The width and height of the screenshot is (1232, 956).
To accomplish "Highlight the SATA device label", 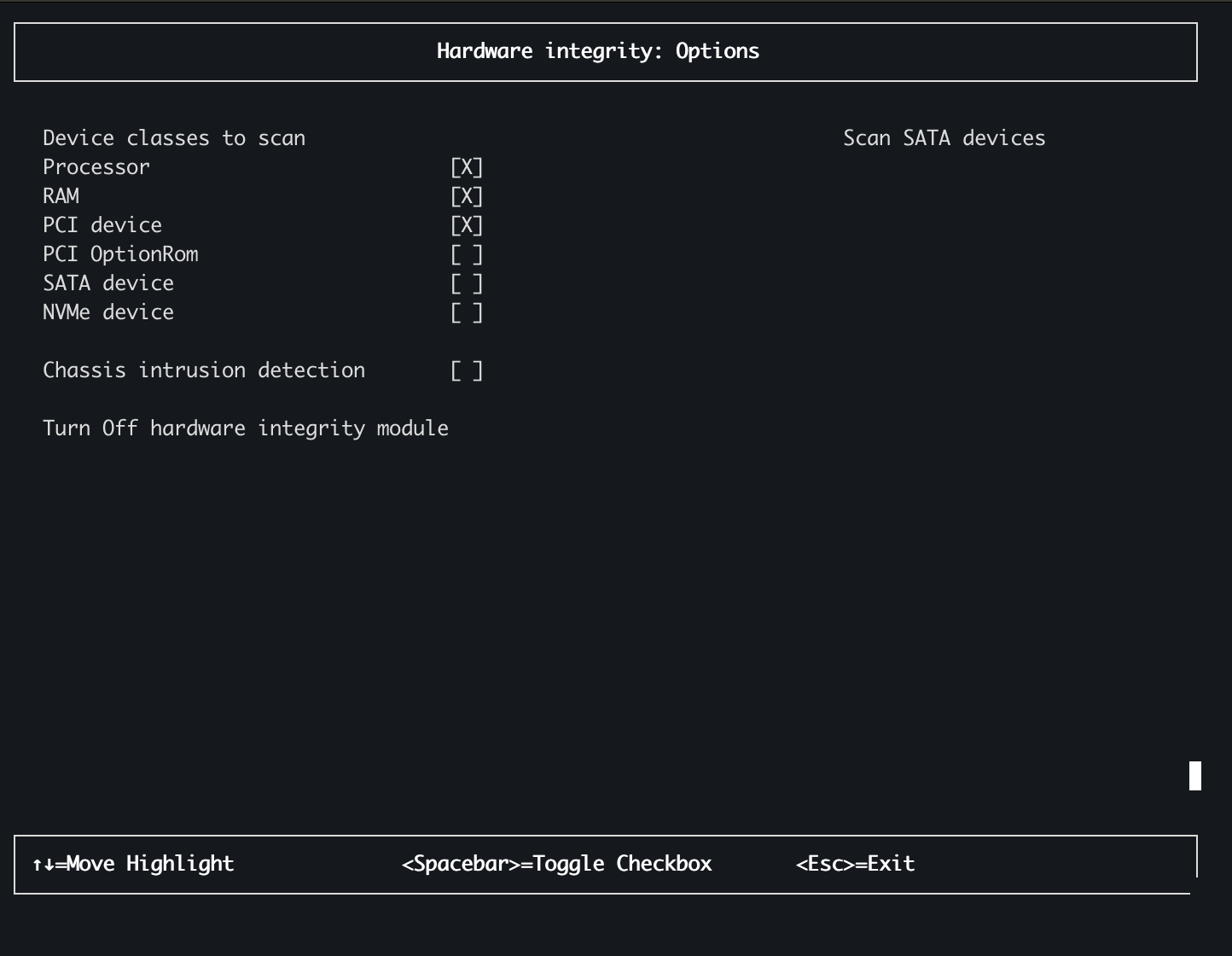I will pos(108,283).
